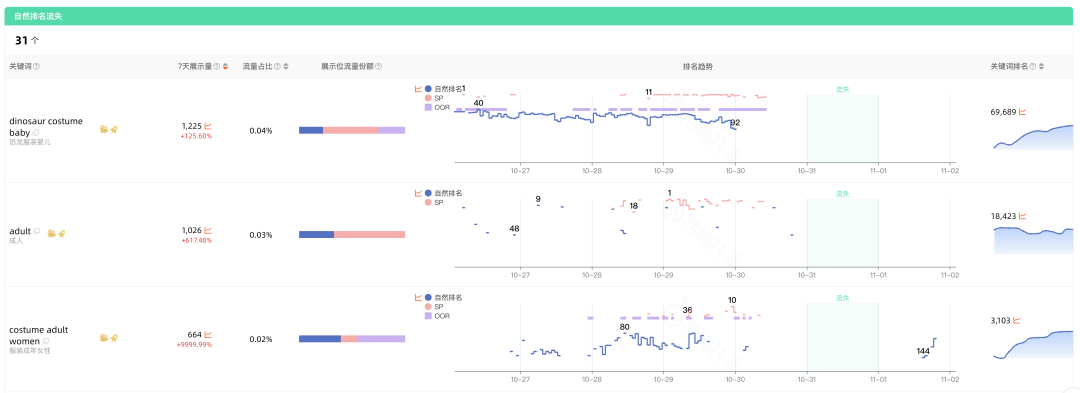Copy the 'adult' keyword text
This screenshot has width=1080, height=393.
[x=37, y=231]
